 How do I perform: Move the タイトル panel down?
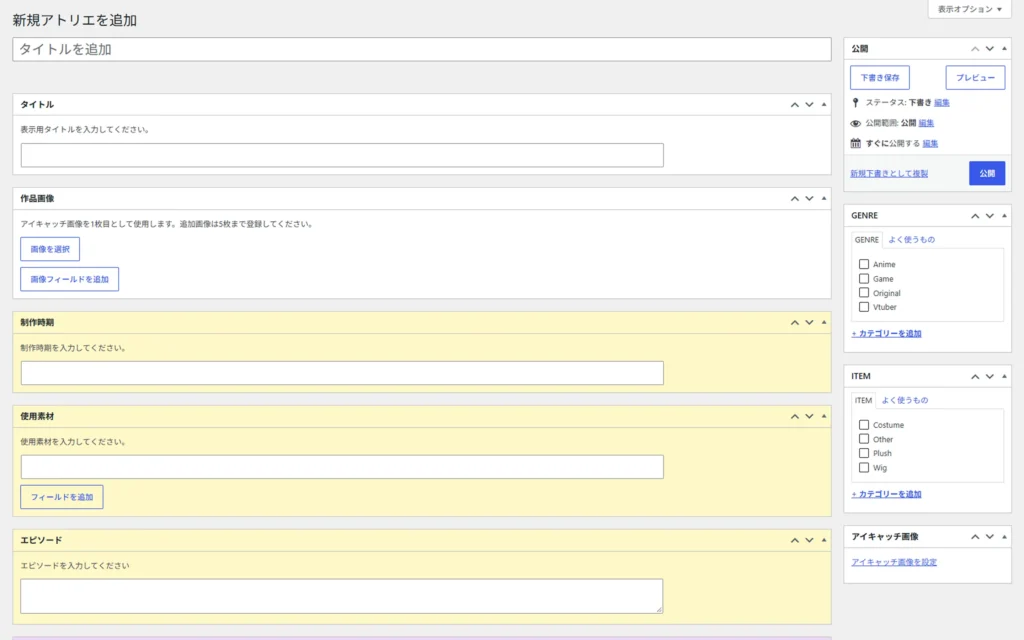tap(809, 104)
